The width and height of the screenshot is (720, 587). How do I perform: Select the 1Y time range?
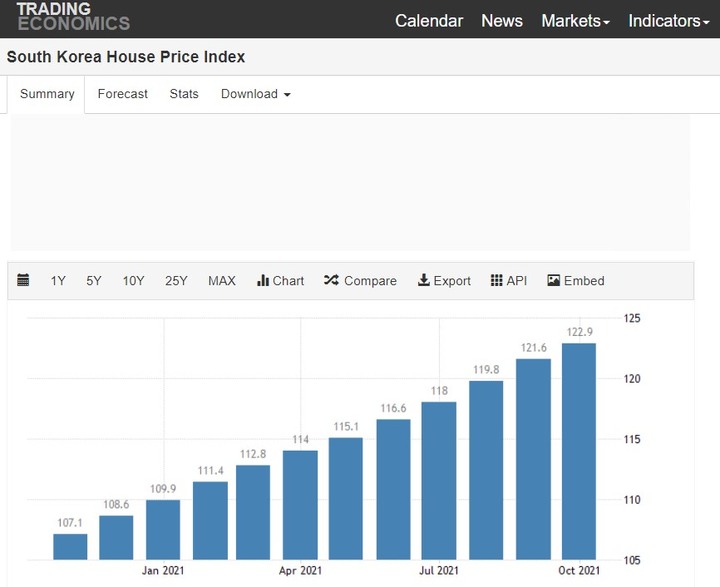58,281
